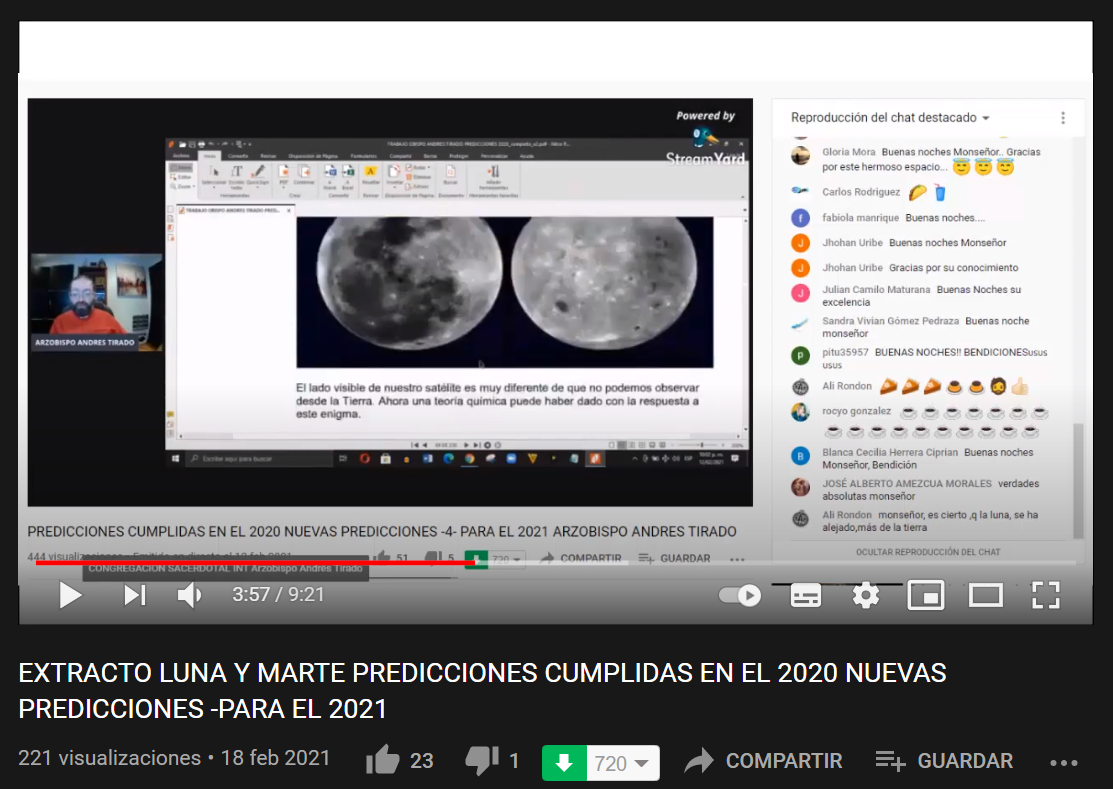Image resolution: width=1113 pixels, height=789 pixels.
Task: Click Ali Rondon's message about la luna
Action: point(930,521)
